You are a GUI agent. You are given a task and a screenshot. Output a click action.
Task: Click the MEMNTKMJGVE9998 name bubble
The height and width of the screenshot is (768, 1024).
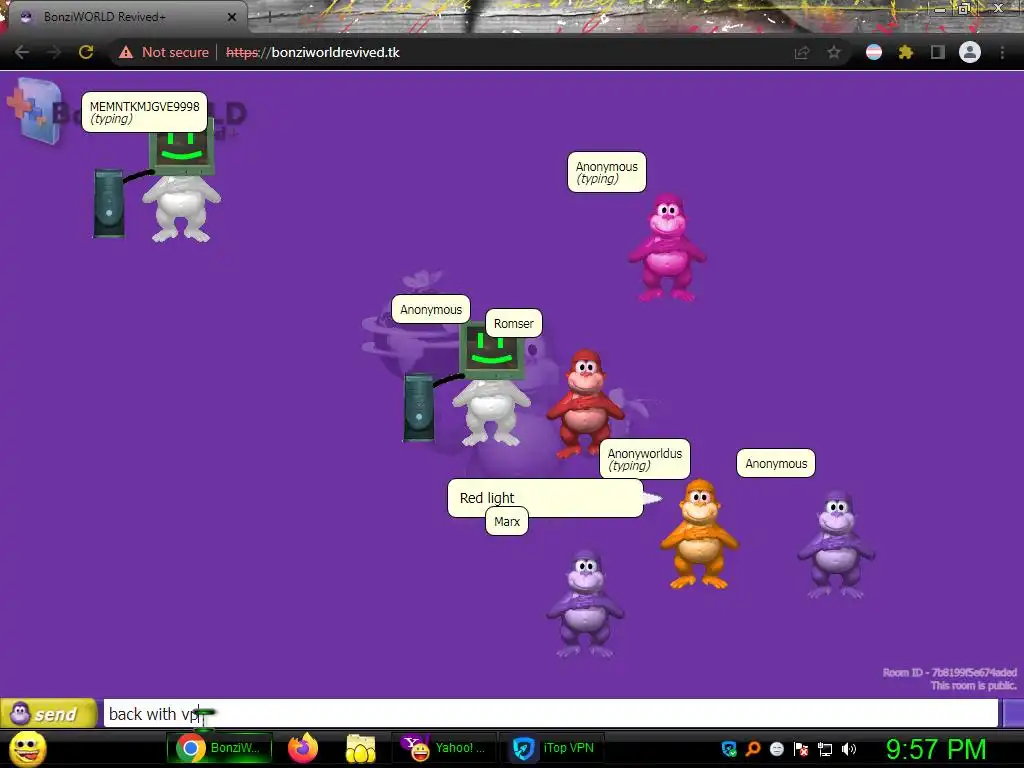coord(144,112)
